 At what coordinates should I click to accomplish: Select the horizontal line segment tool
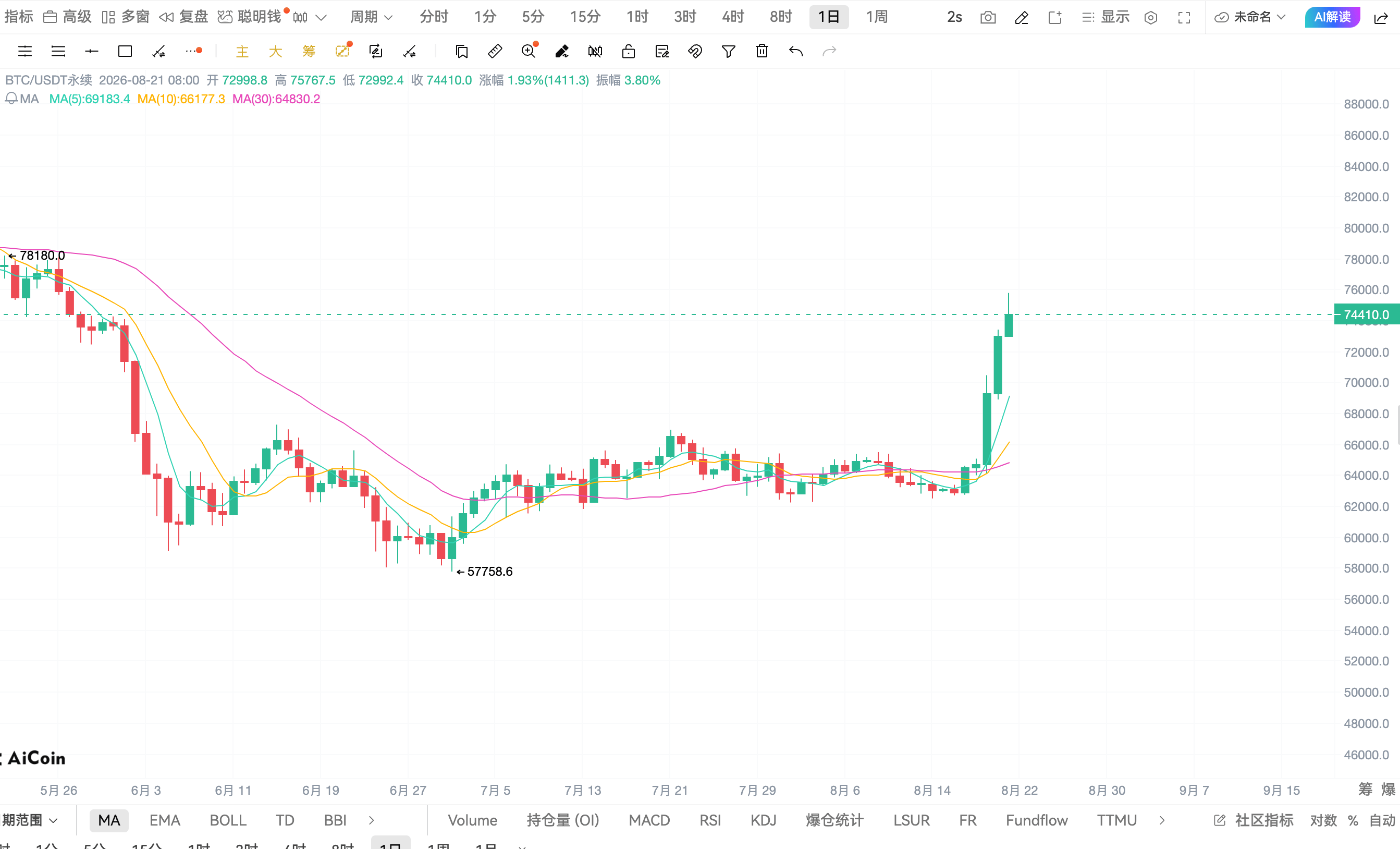point(92,52)
